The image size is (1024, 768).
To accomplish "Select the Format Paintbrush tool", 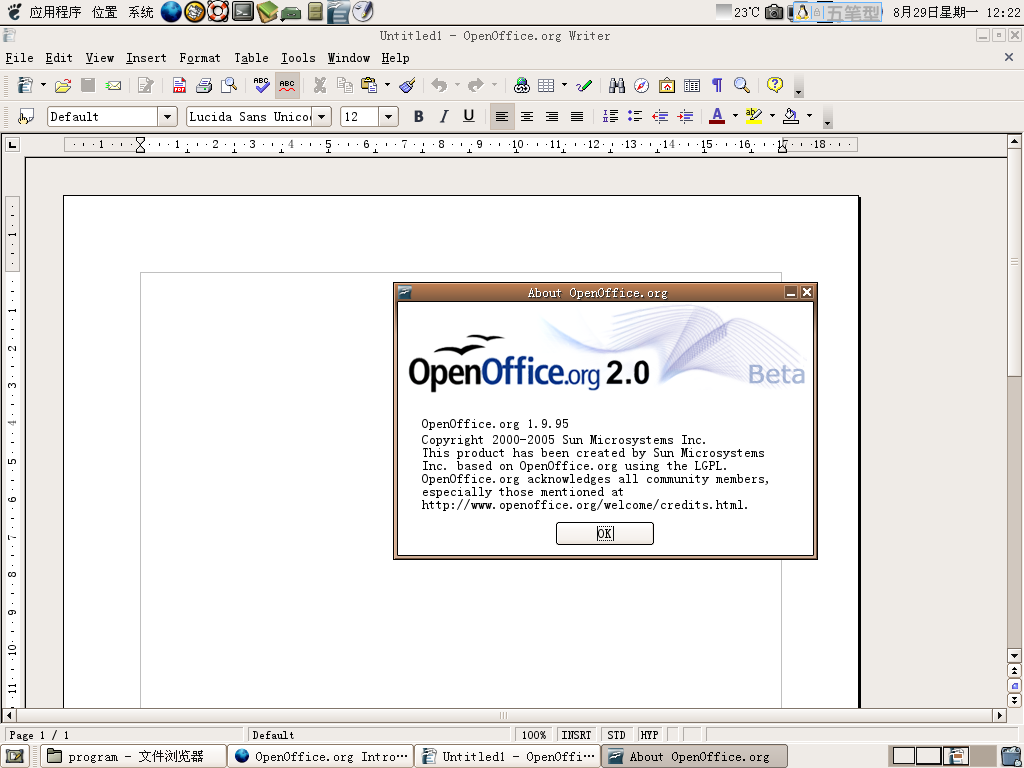I will (x=408, y=85).
